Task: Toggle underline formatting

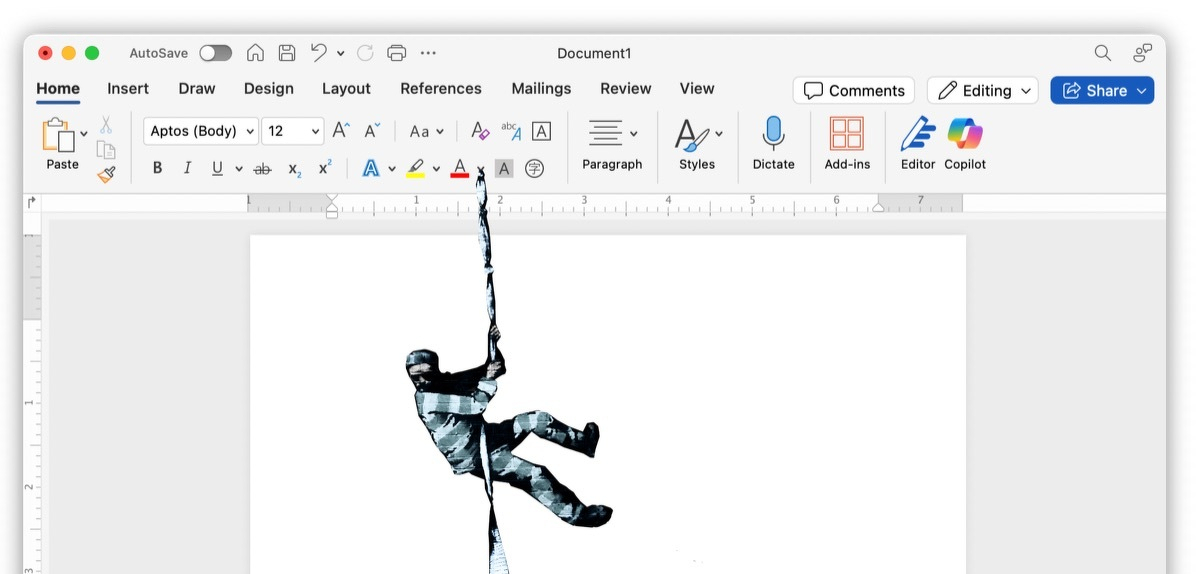Action: (217, 169)
